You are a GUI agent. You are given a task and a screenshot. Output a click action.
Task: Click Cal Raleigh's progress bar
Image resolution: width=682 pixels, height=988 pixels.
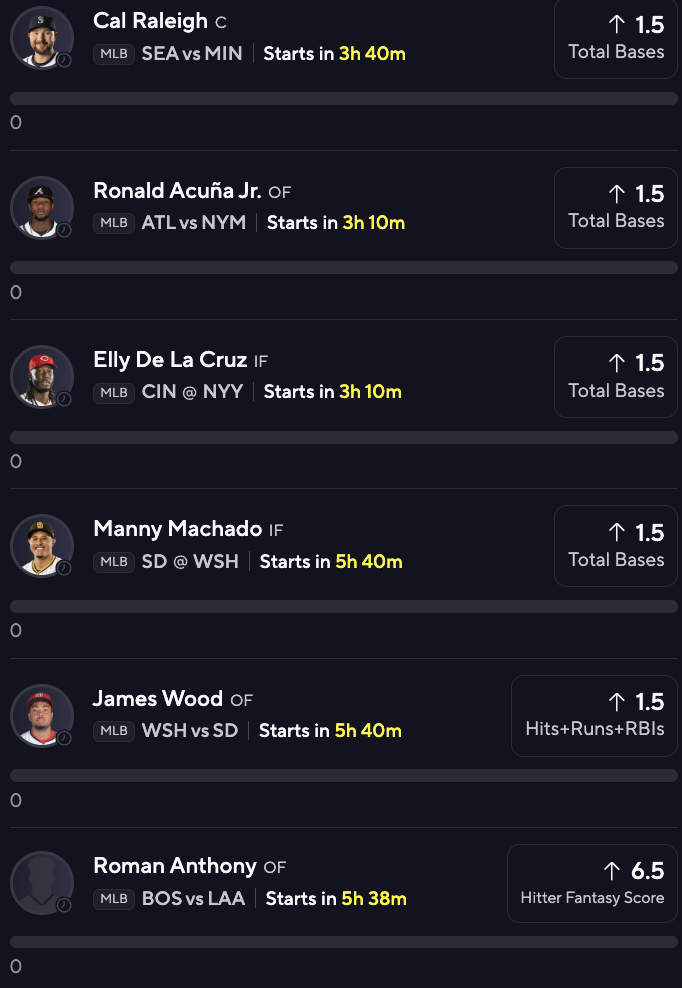[344, 98]
